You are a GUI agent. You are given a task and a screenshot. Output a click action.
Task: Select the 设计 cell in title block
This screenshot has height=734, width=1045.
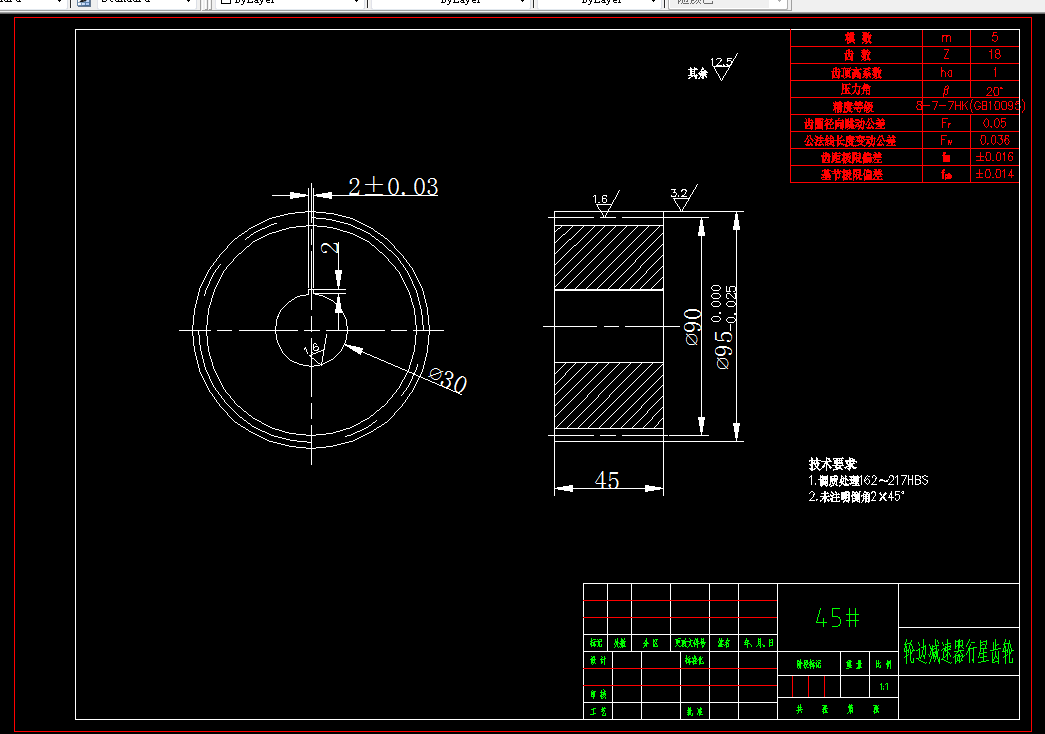[598, 661]
